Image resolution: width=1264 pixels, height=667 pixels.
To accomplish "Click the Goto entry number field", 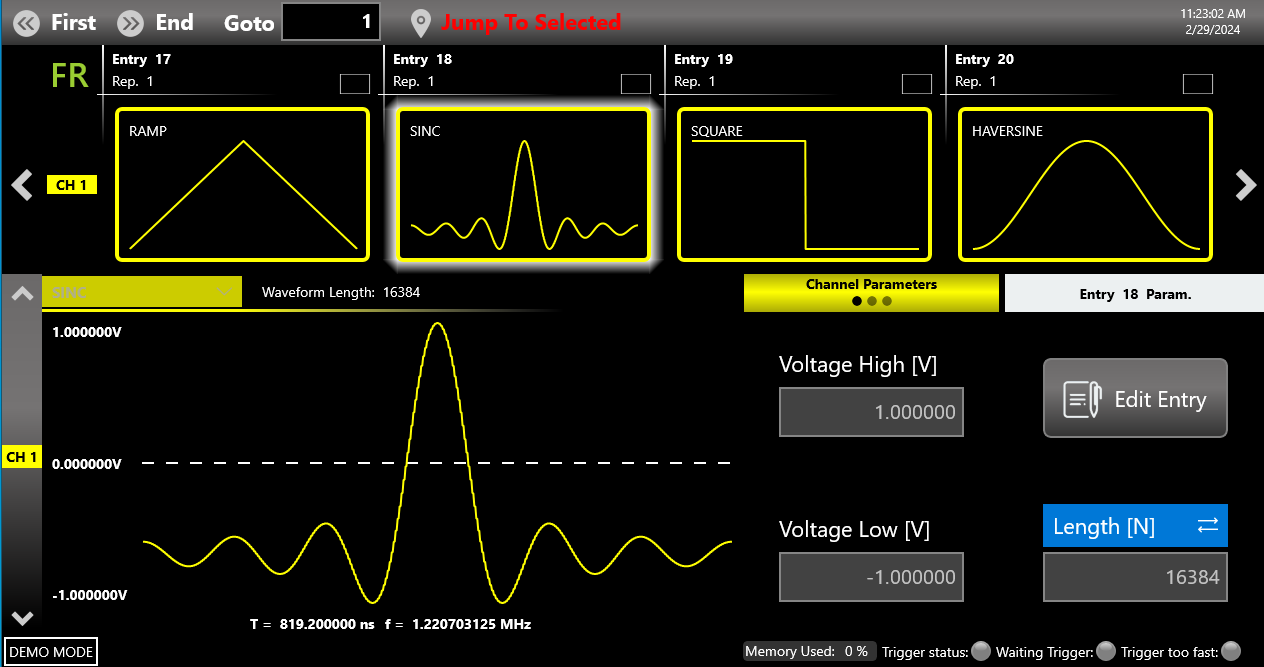I will (x=331, y=22).
